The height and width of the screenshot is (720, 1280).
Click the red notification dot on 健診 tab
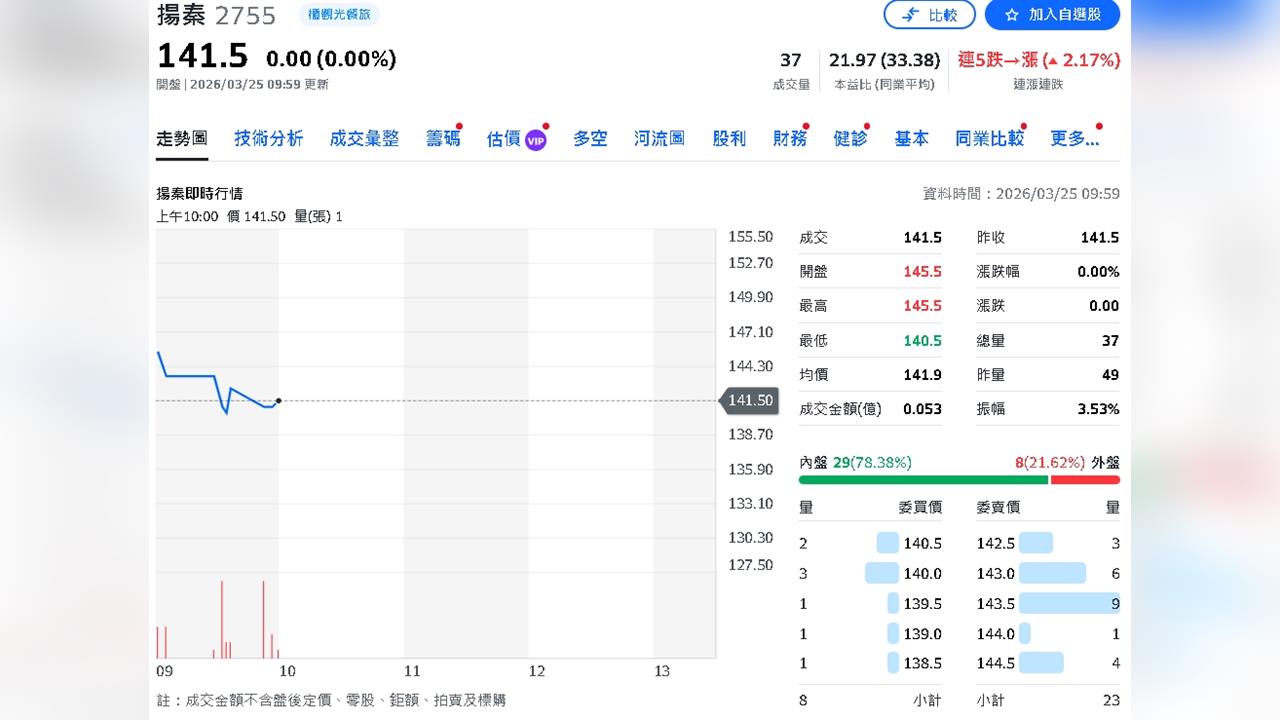[864, 125]
